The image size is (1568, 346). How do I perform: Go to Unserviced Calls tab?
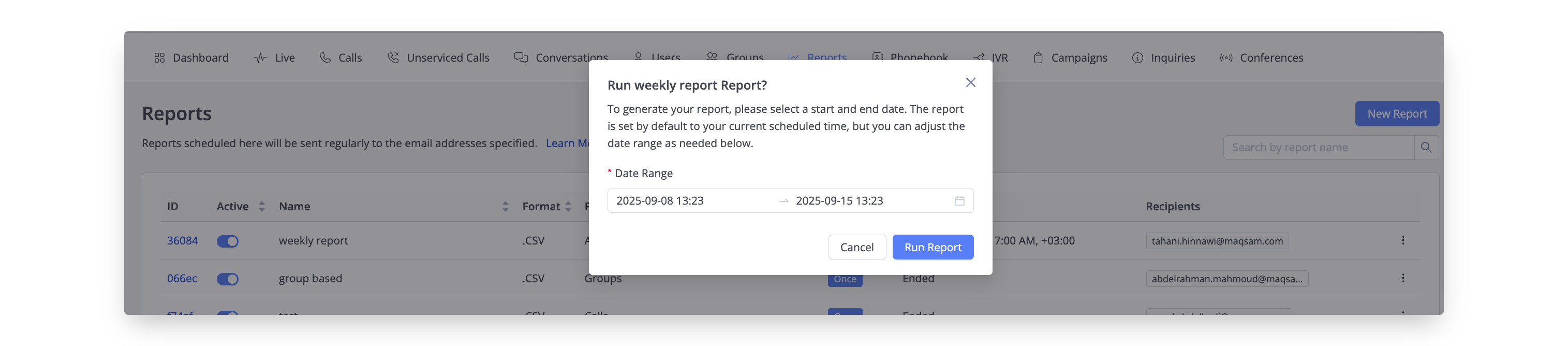click(x=438, y=58)
